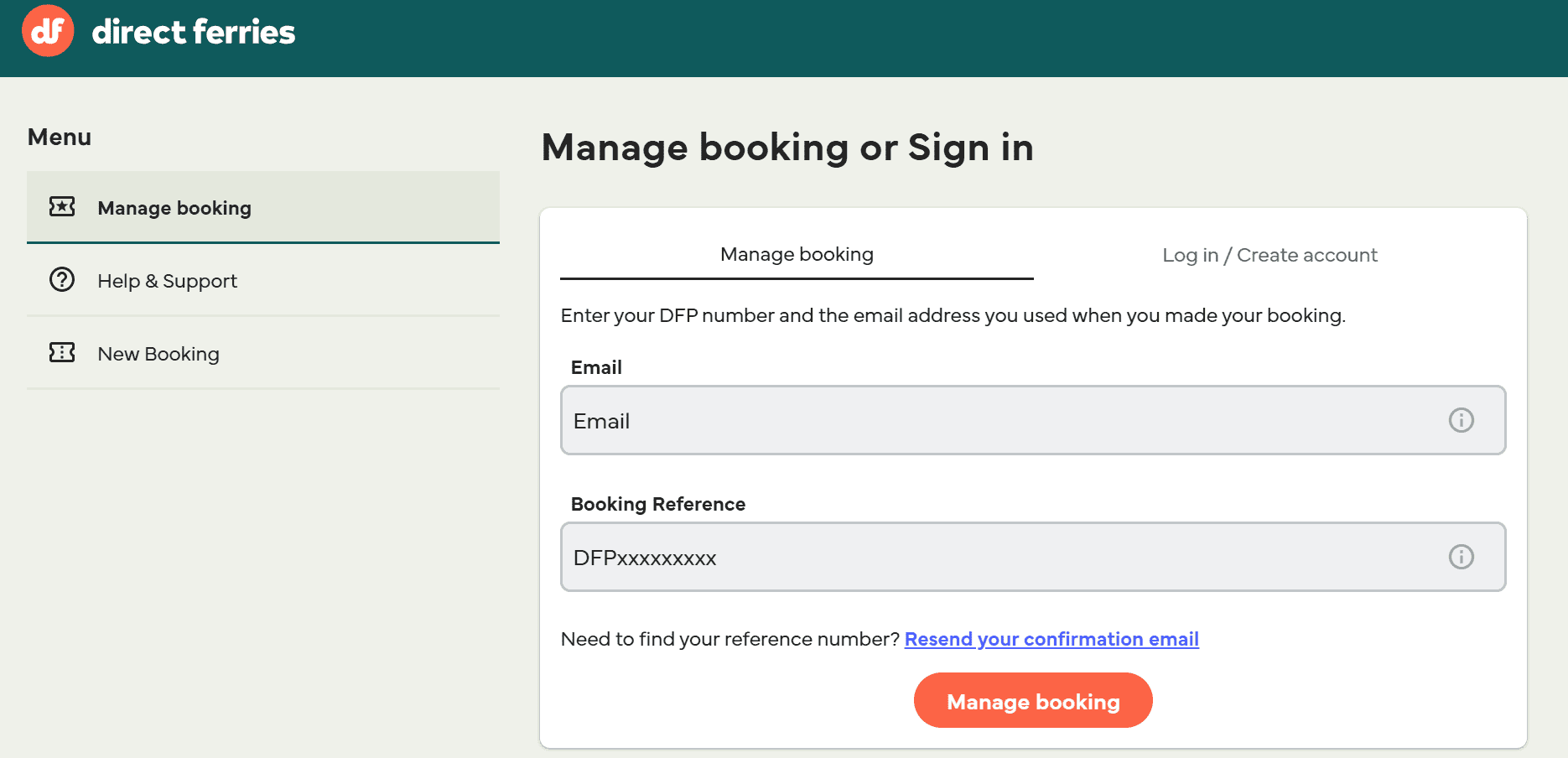
Task: Go to New Booking in the menu
Action: point(263,353)
